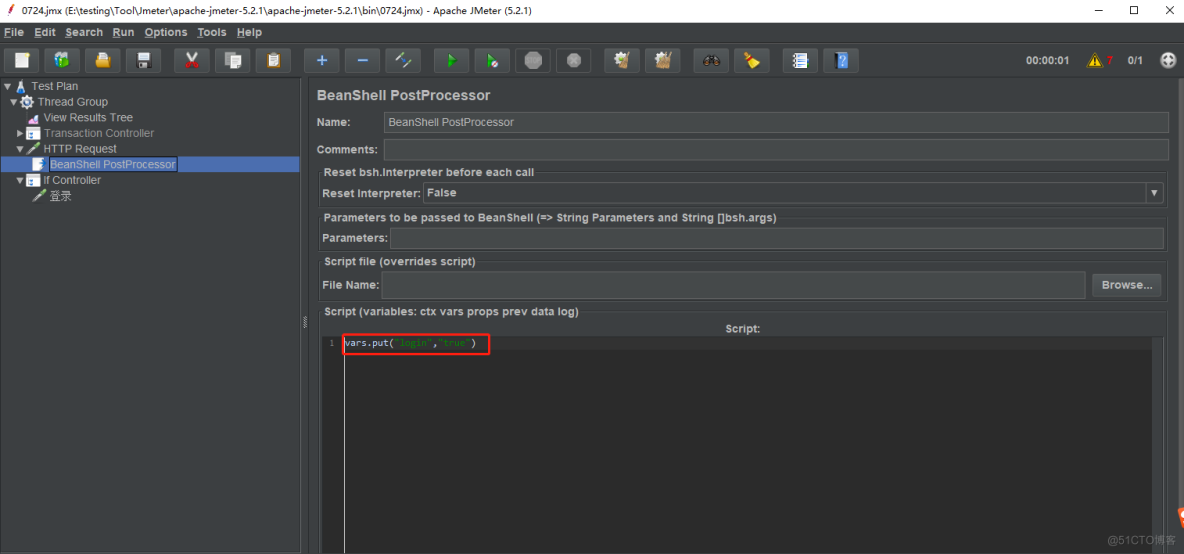Click the File Name input field

[x=734, y=285]
